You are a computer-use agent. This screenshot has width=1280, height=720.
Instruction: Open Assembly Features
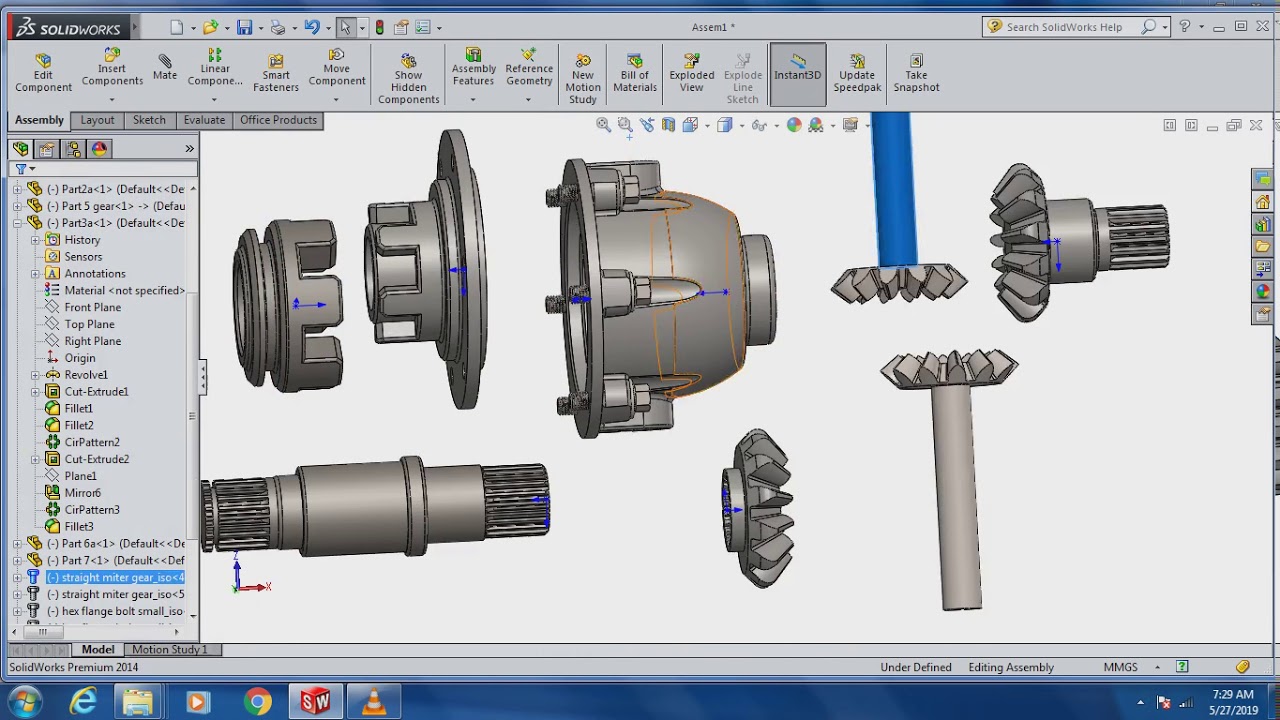pos(473,68)
